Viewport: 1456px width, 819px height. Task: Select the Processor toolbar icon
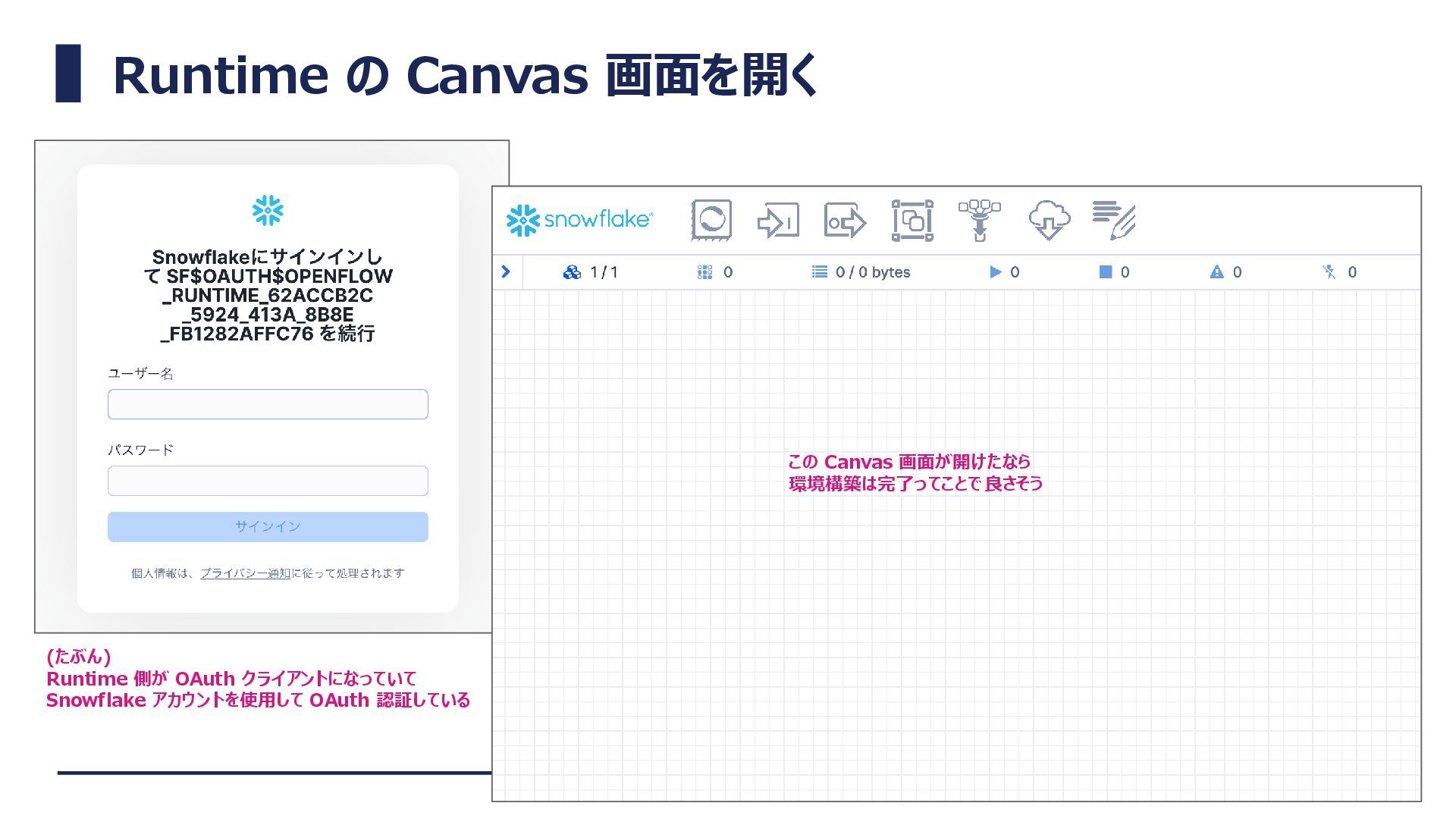click(x=711, y=221)
